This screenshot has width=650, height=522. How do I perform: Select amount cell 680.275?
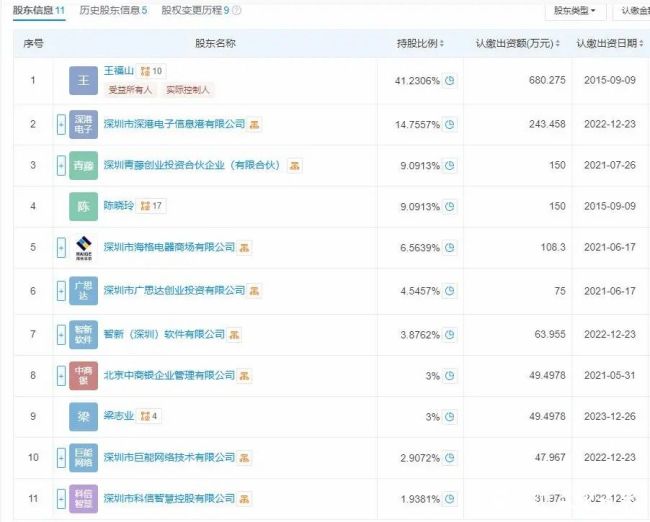click(547, 80)
